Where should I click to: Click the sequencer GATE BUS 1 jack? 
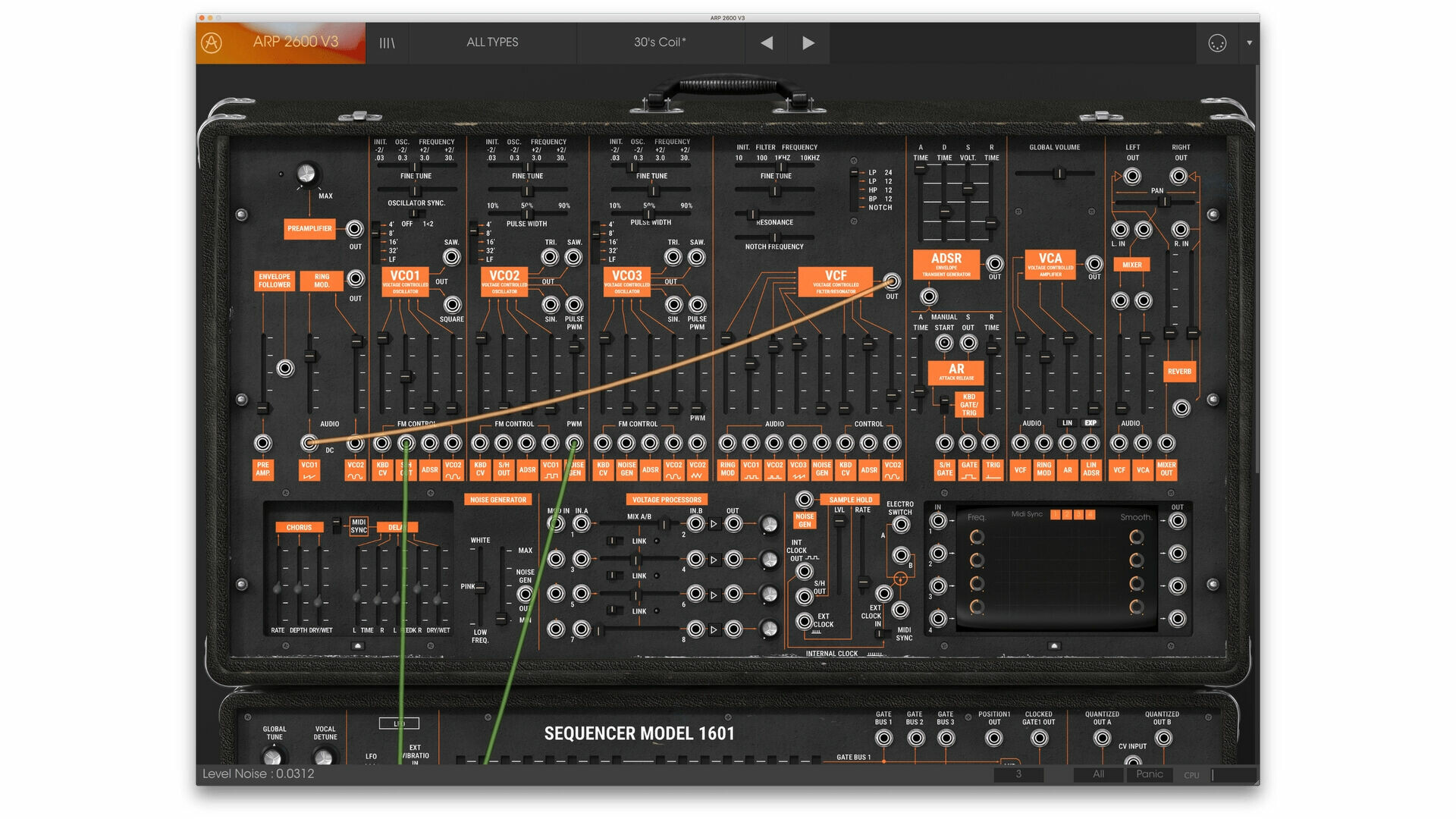click(x=884, y=739)
